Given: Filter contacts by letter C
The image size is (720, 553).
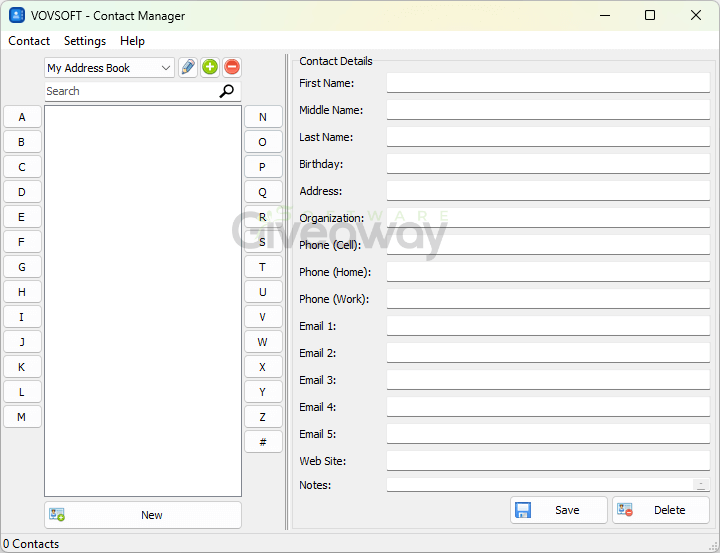Looking at the screenshot, I should (22, 167).
